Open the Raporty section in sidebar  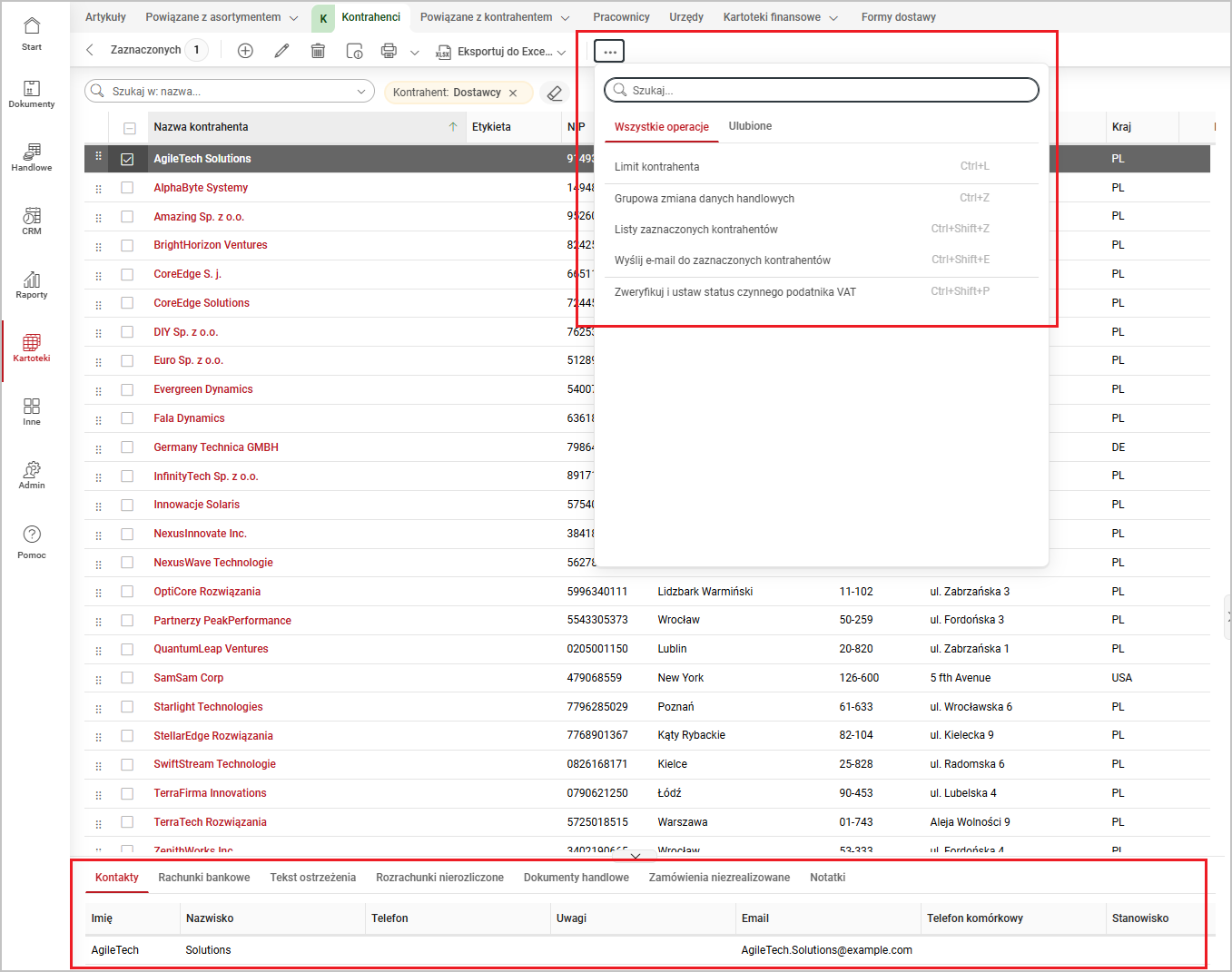click(32, 284)
